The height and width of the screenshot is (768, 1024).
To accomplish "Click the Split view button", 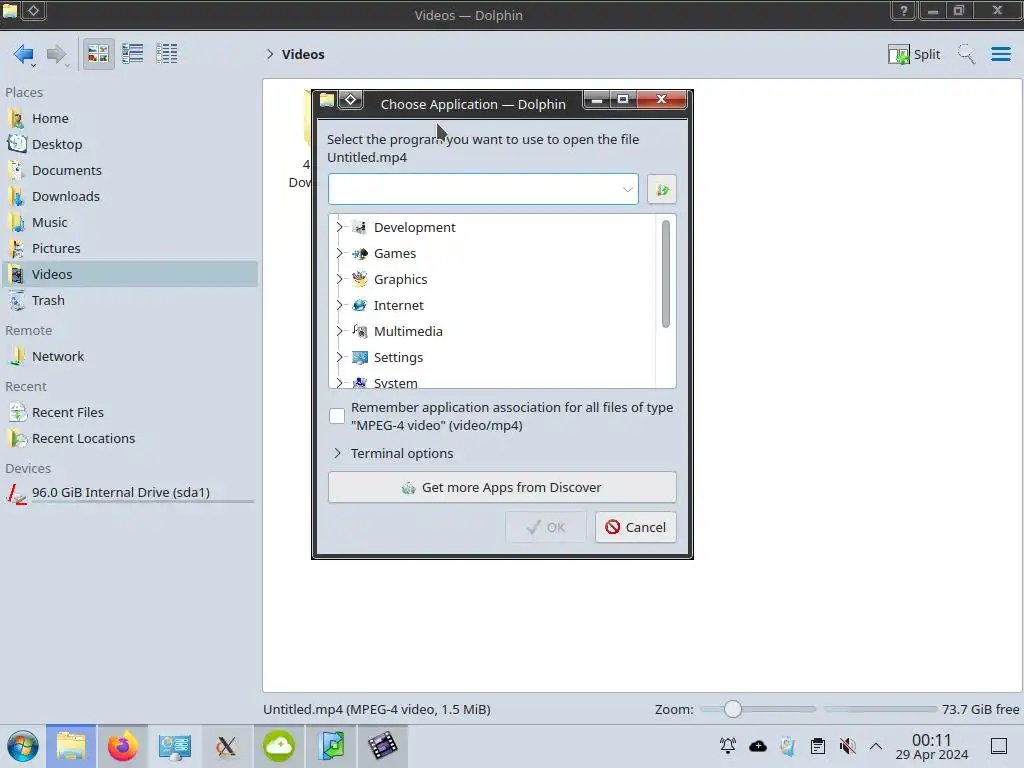I will point(914,54).
